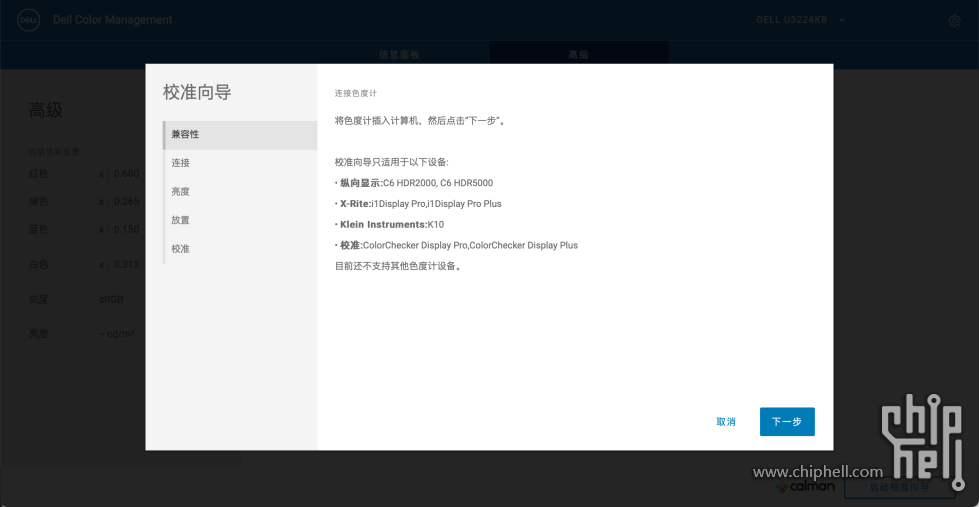Image resolution: width=979 pixels, height=507 pixels.
Task: Switch to the 信息面板 tab
Action: point(400,55)
